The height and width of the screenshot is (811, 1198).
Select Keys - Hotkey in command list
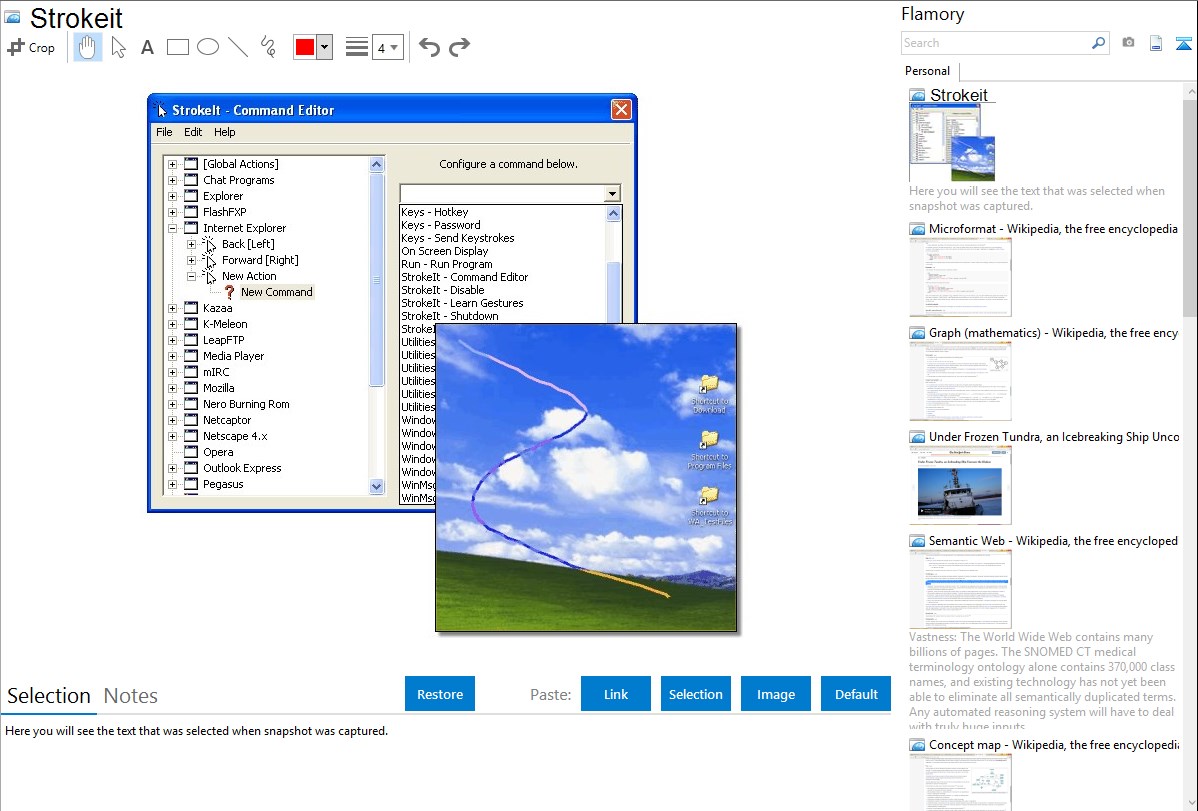click(x=435, y=212)
